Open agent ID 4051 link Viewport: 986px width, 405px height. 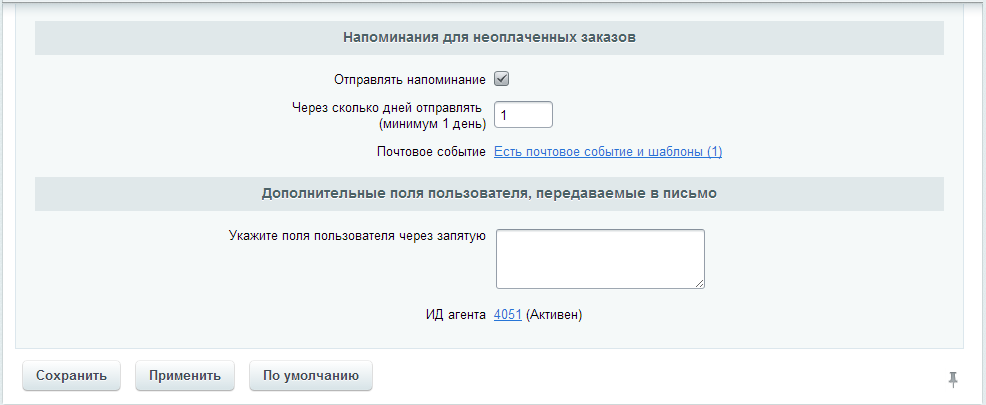click(508, 314)
